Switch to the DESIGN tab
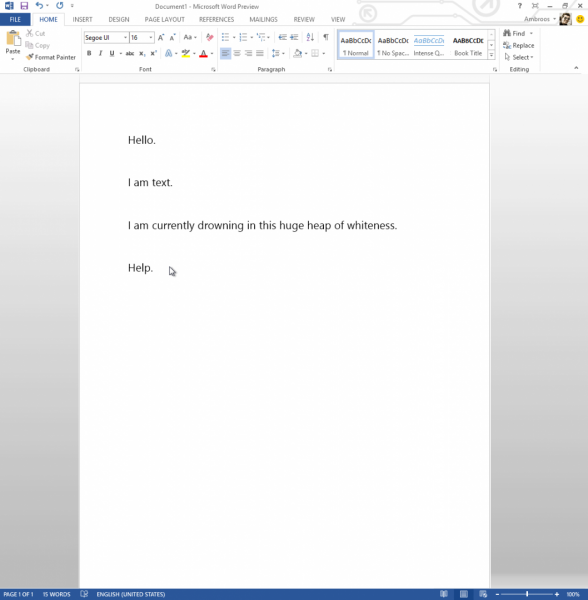The width and height of the screenshot is (588, 600). click(x=119, y=19)
